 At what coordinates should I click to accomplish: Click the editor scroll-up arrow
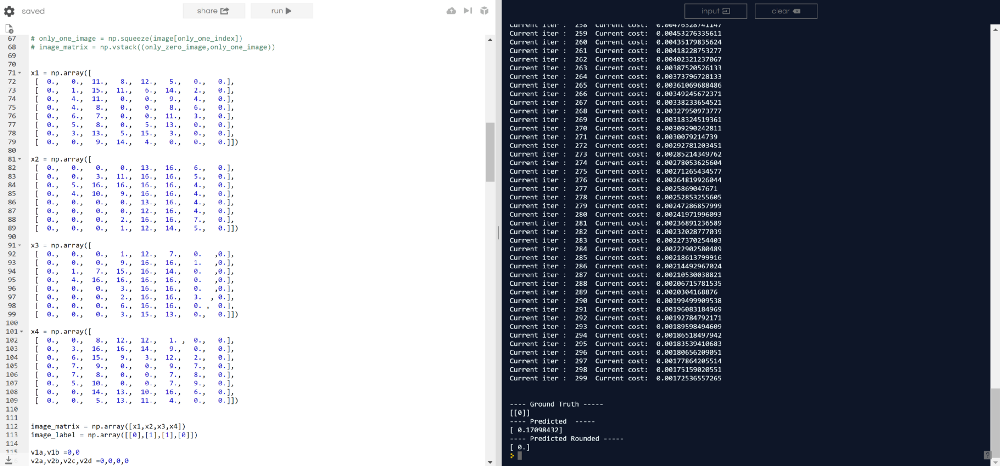tap(490, 39)
